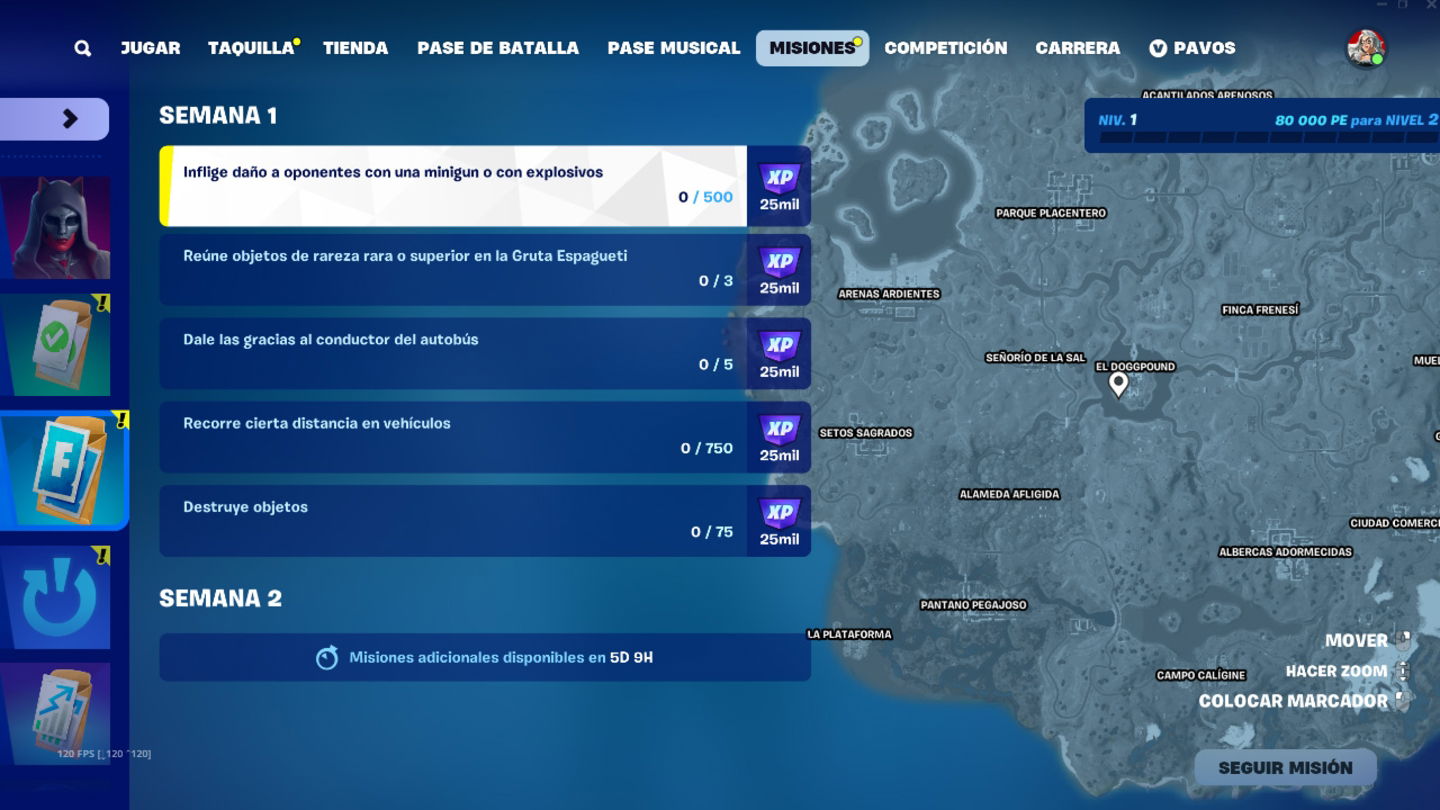Click ALAMEDA AFLIGIDA label on map
1440x810 pixels.
click(1009, 494)
